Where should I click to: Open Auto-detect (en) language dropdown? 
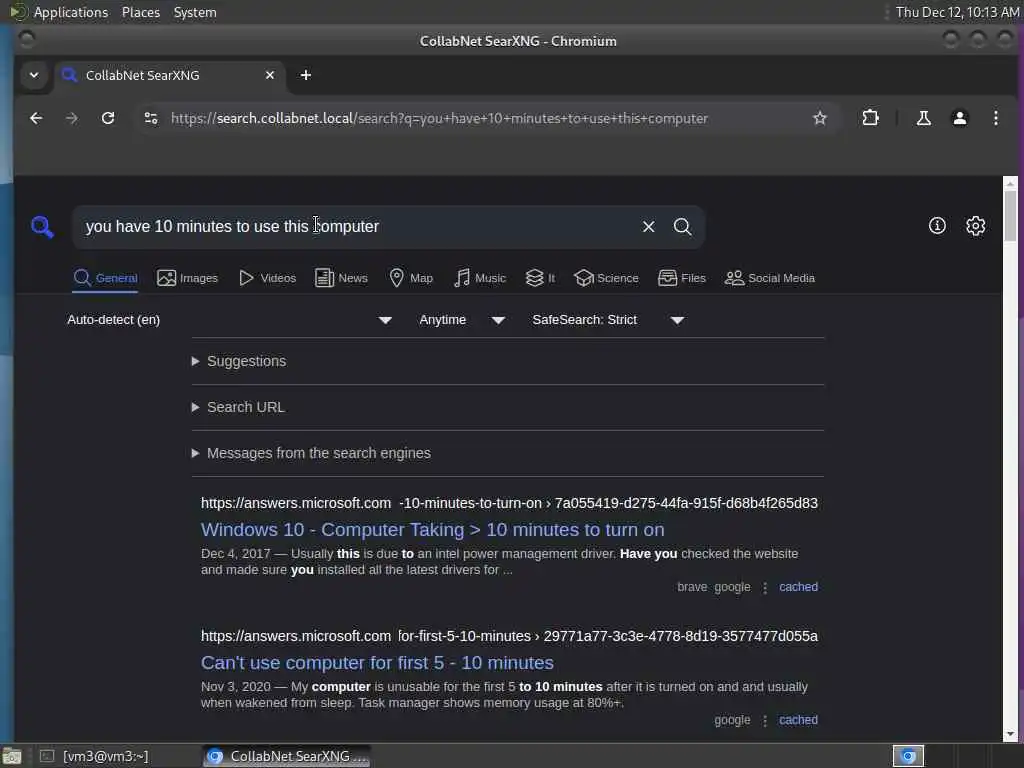(x=229, y=320)
